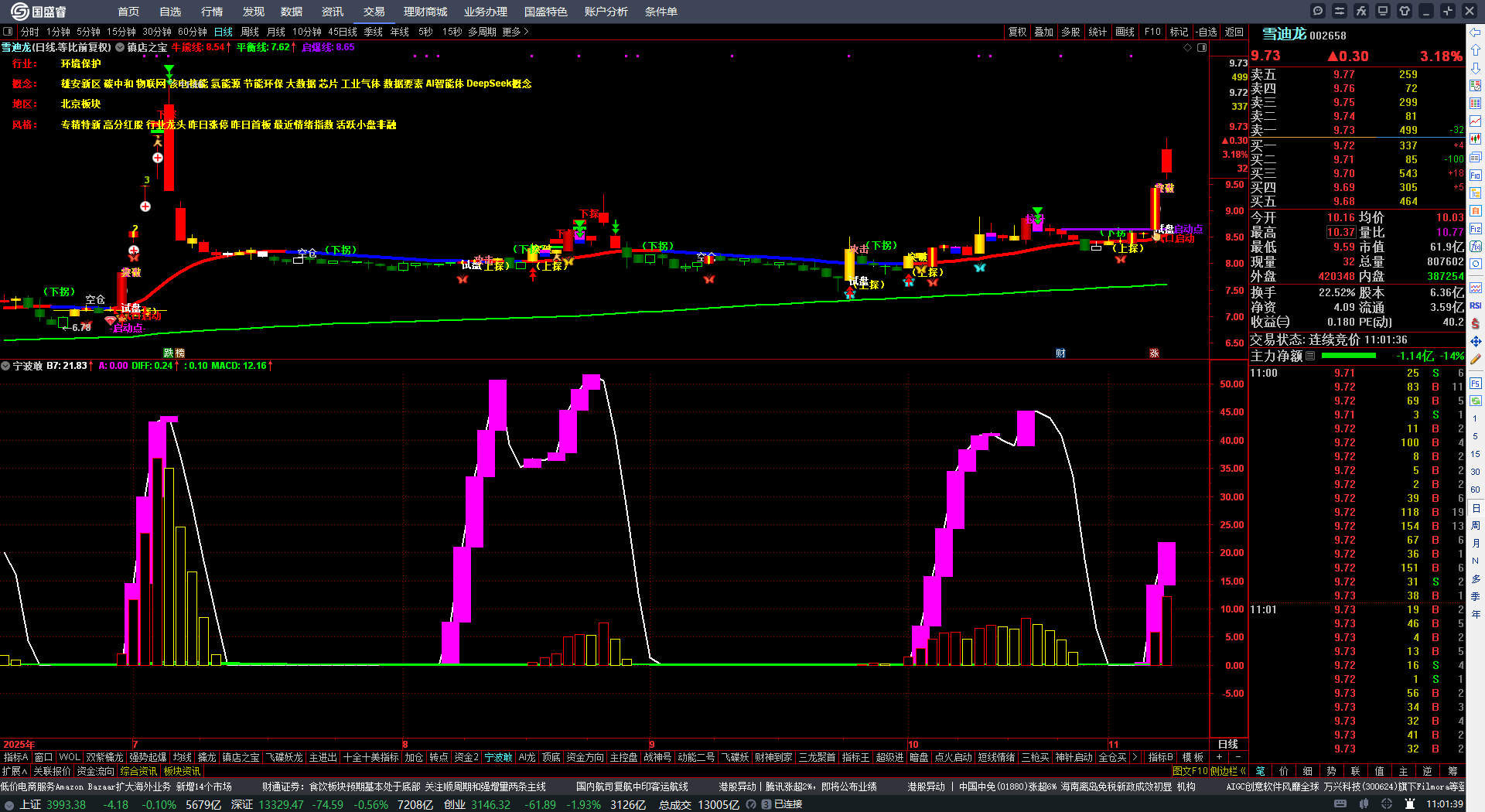The height and width of the screenshot is (812, 1485).
Task: Click the up arrow in right sidebar
Action: [x=1476, y=50]
